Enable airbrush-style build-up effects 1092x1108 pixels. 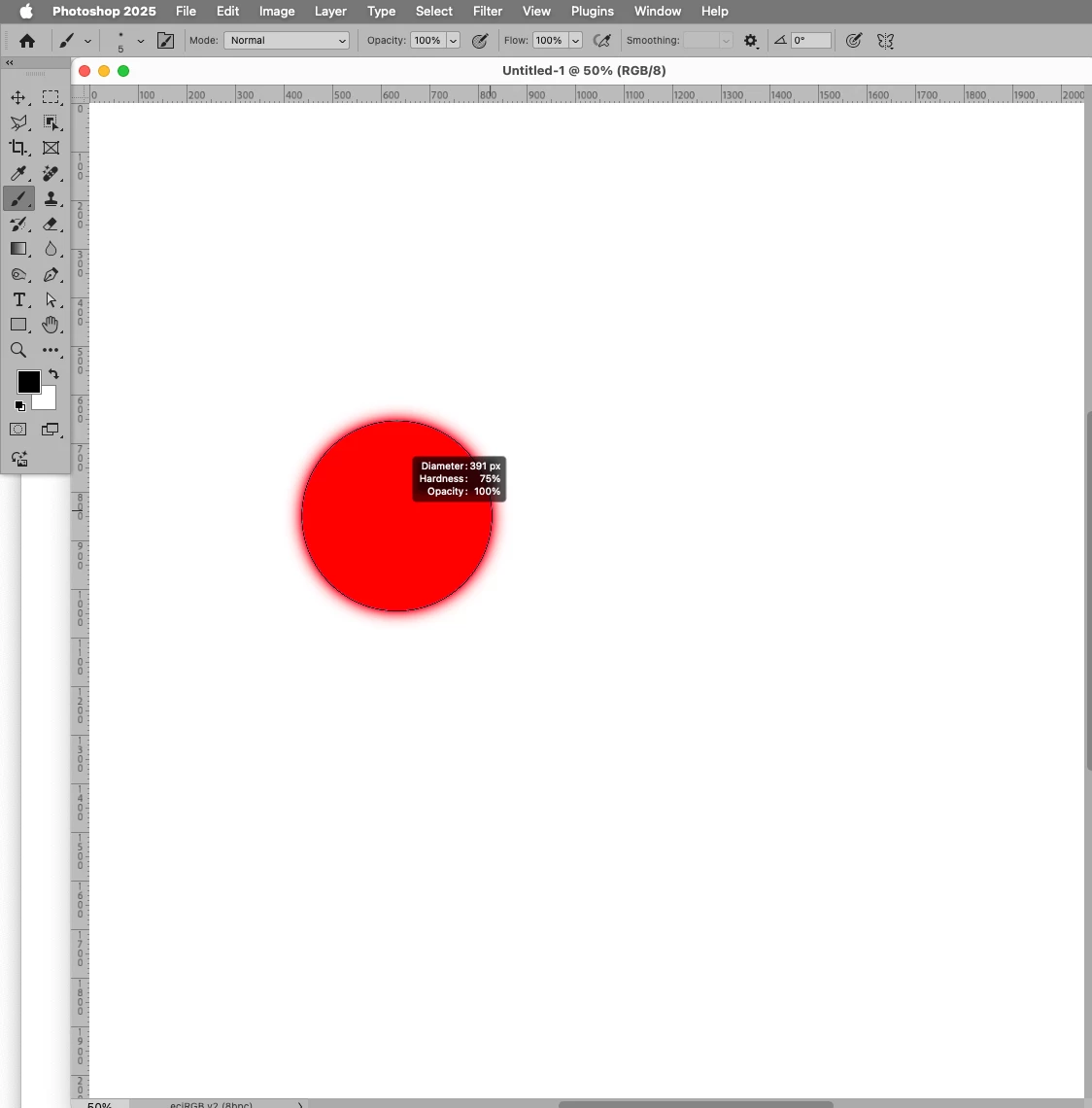tap(601, 41)
